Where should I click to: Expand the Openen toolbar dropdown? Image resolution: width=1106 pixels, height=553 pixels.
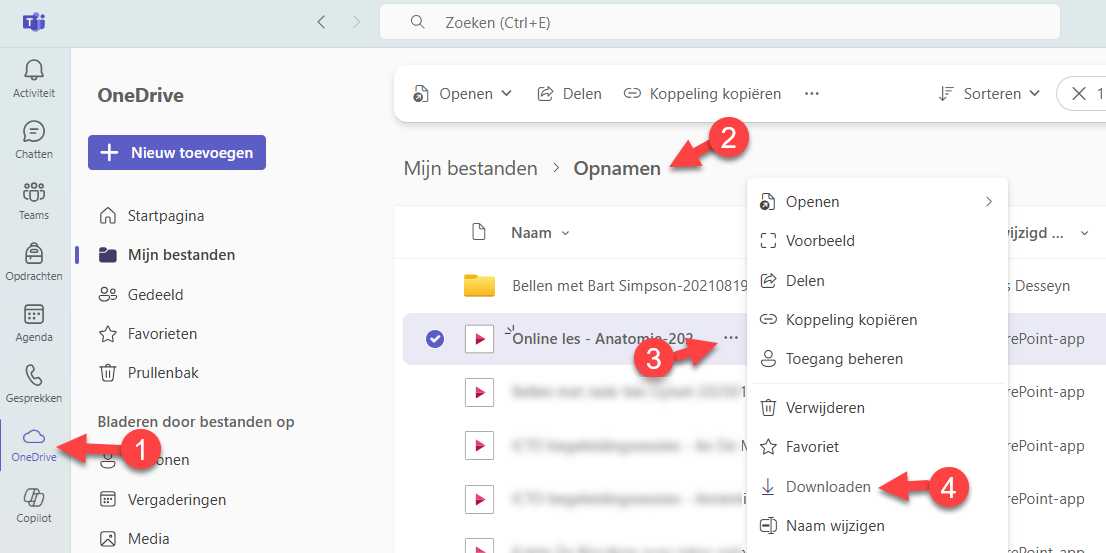click(x=463, y=94)
